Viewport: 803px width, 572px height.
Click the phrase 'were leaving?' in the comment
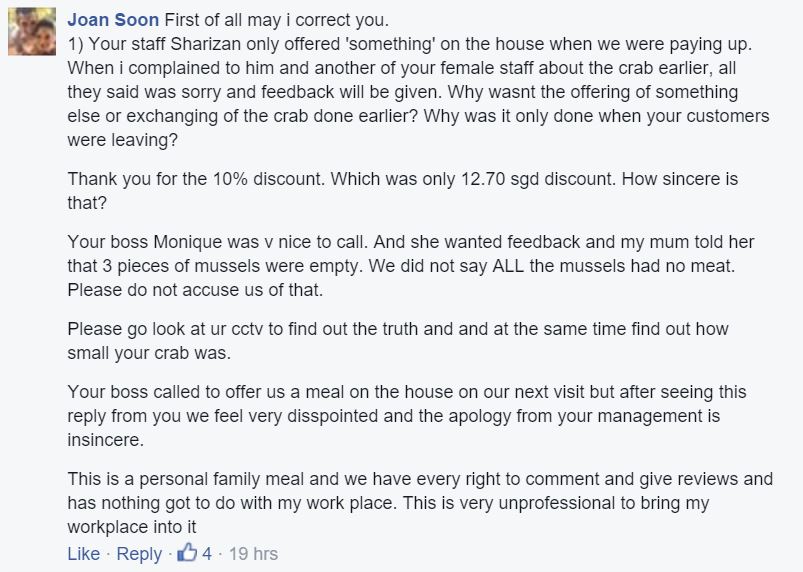point(122,140)
